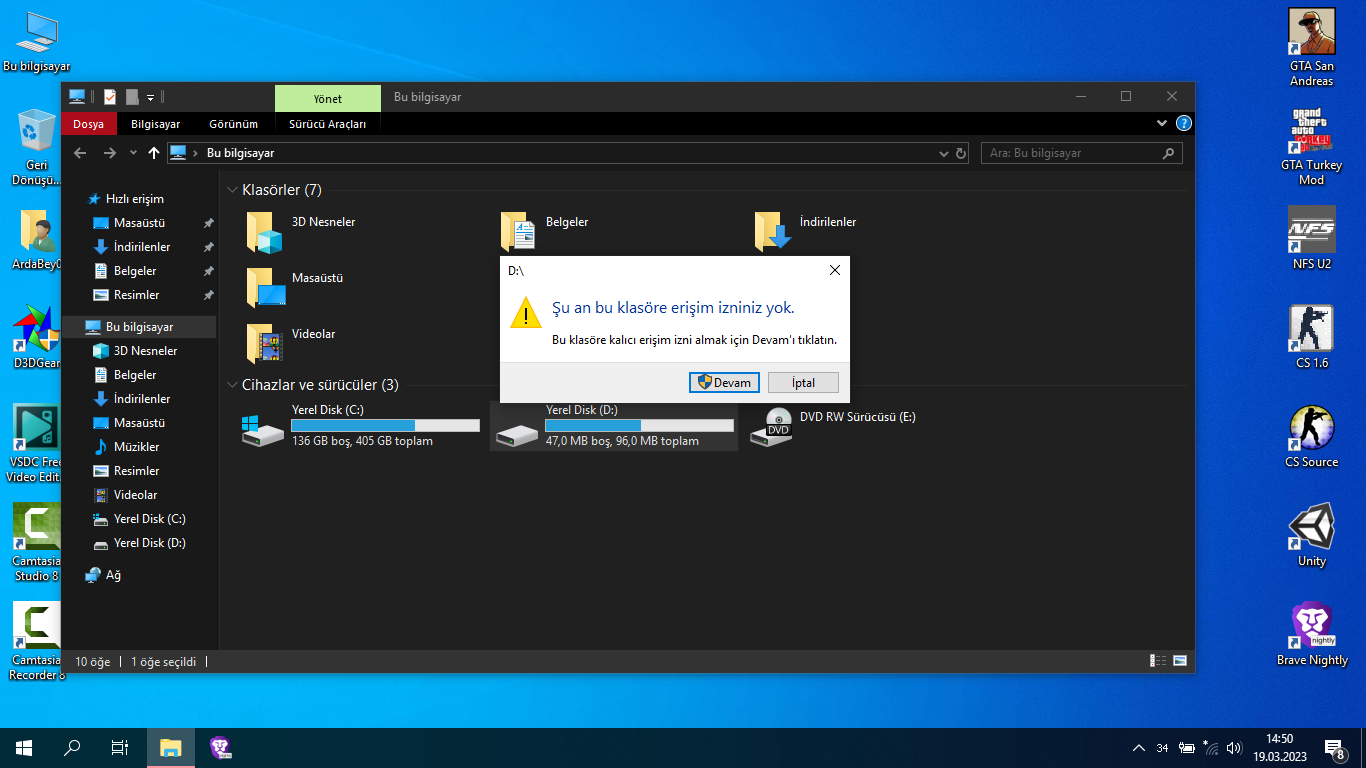Select the CS Source desktop shortcut

click(1311, 436)
